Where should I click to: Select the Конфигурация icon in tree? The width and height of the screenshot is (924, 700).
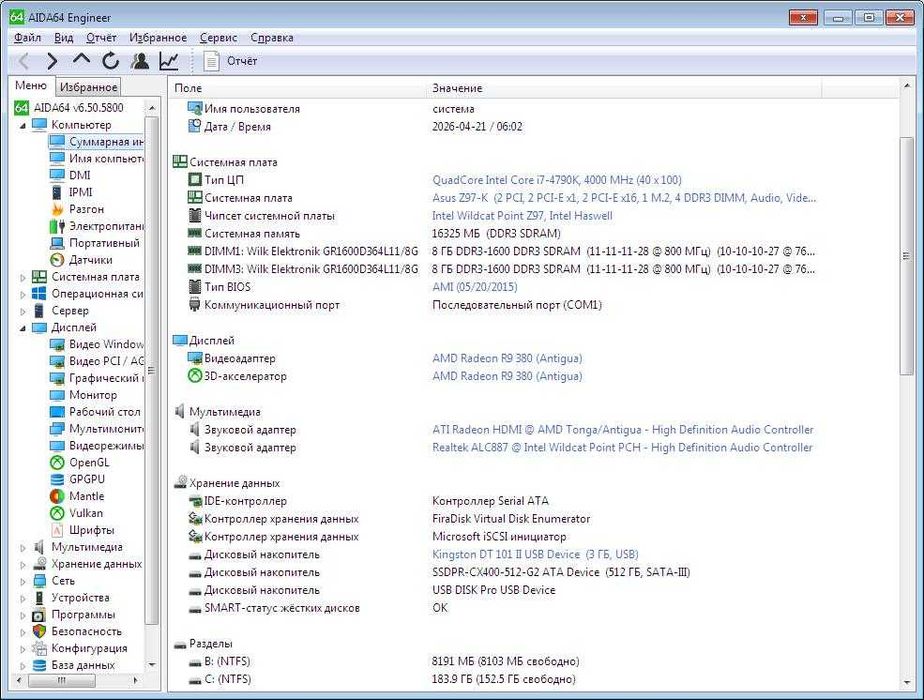pyautogui.click(x=39, y=649)
